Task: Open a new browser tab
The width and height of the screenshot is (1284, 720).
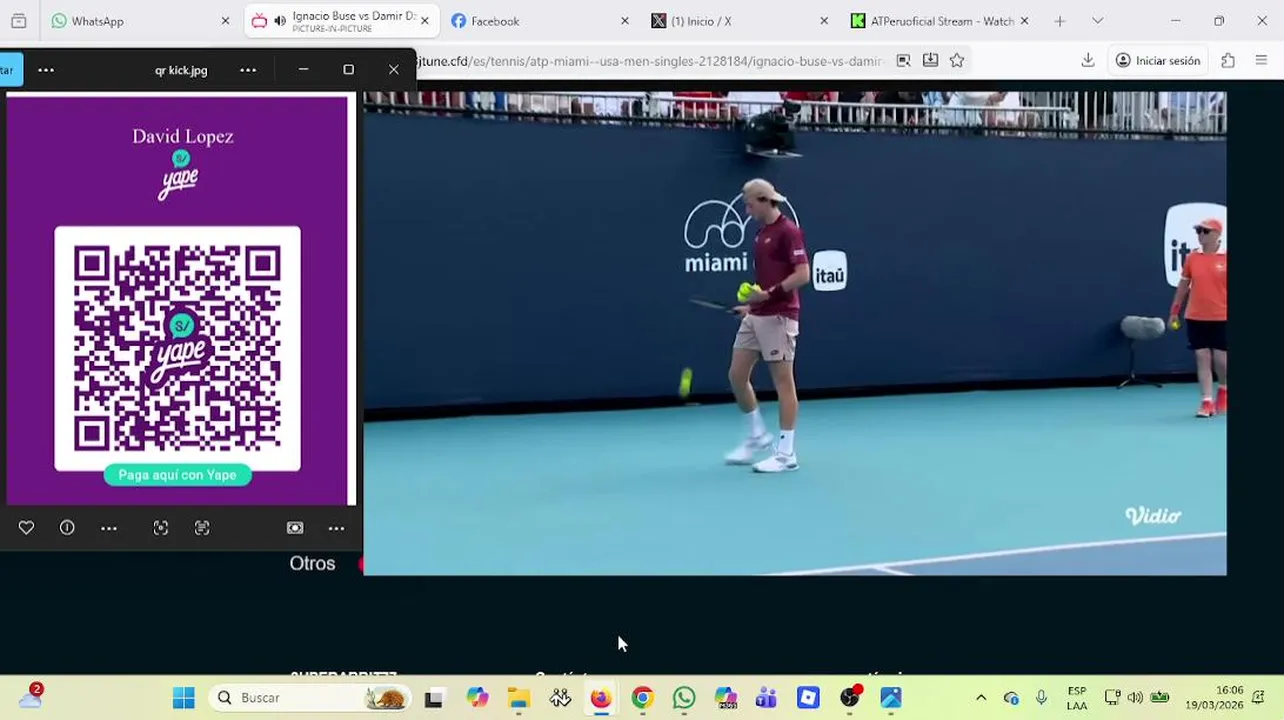Action: tap(1060, 21)
